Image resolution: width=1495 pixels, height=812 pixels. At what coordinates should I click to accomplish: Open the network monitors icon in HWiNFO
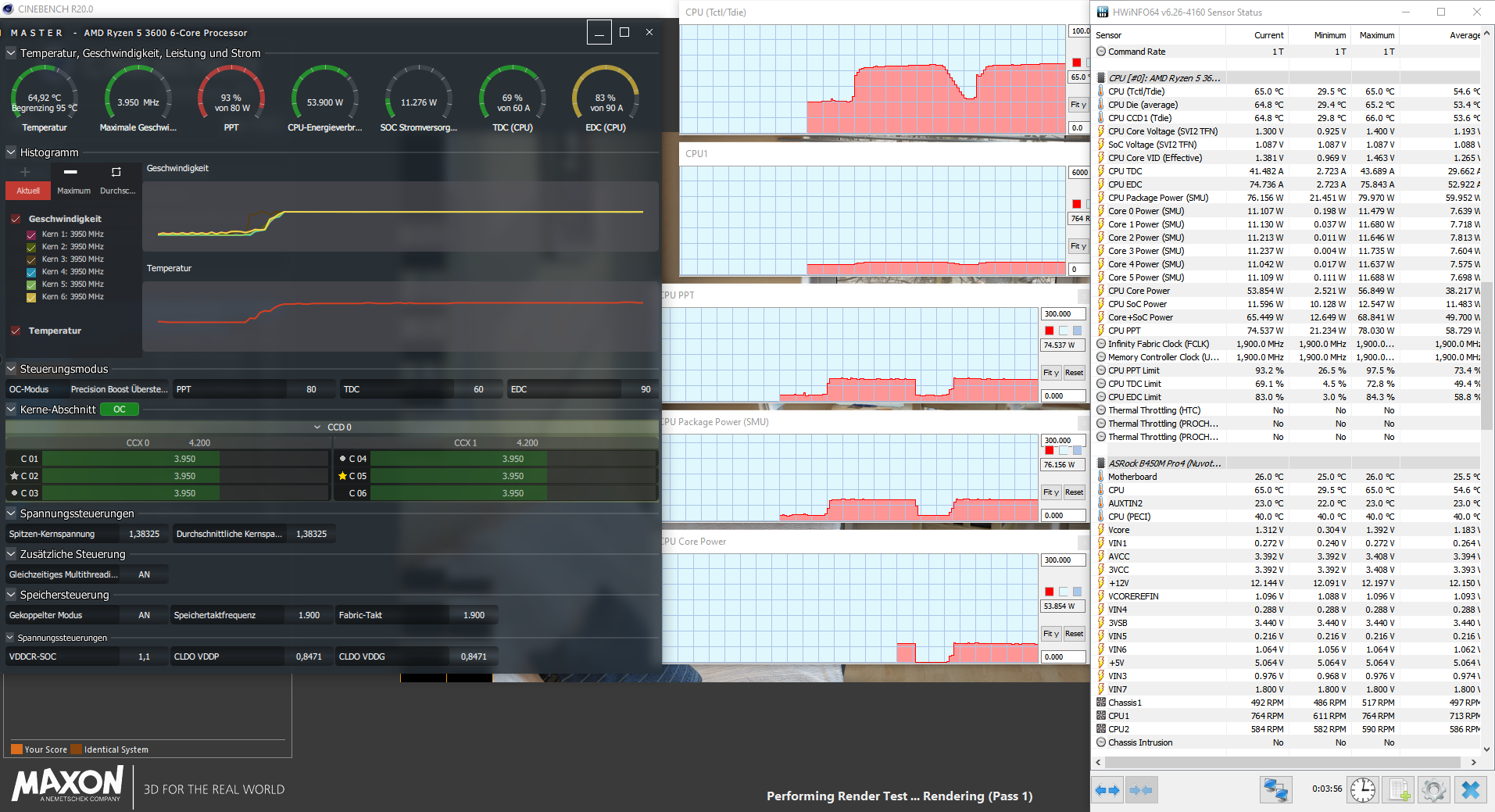[1276, 790]
